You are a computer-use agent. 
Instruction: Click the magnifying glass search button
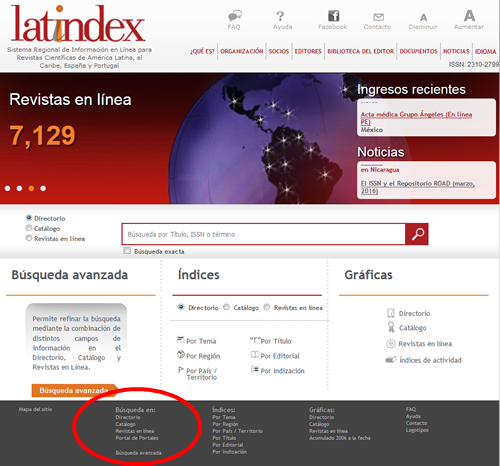click(x=417, y=234)
